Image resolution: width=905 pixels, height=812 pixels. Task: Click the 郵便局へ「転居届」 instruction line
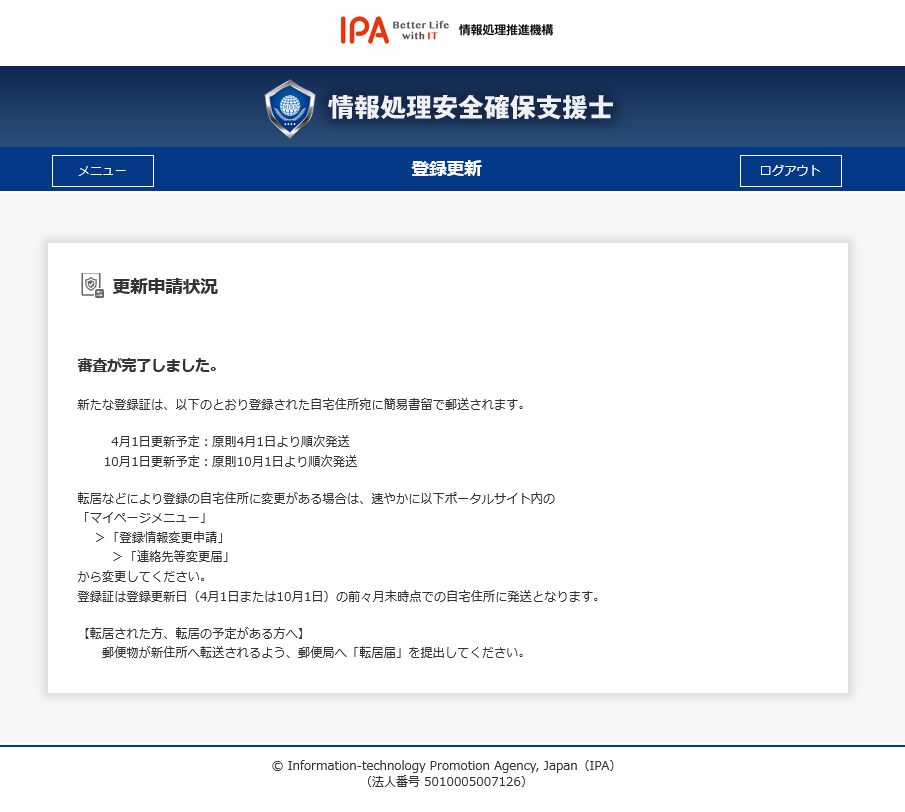tap(313, 653)
